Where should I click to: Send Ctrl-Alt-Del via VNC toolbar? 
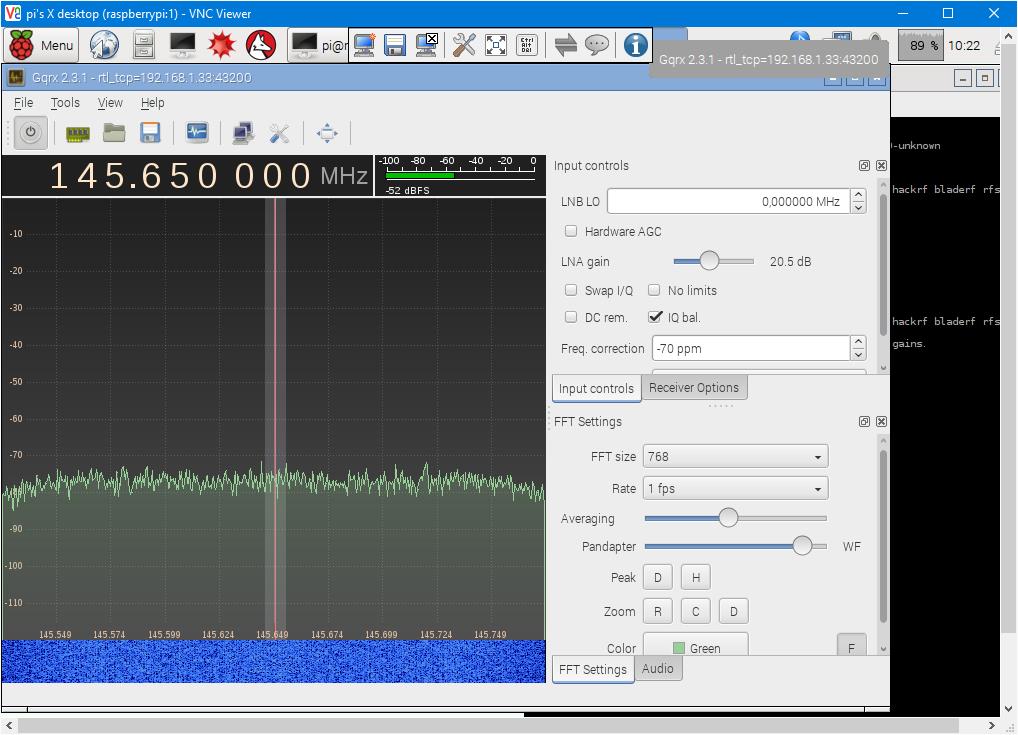[527, 45]
